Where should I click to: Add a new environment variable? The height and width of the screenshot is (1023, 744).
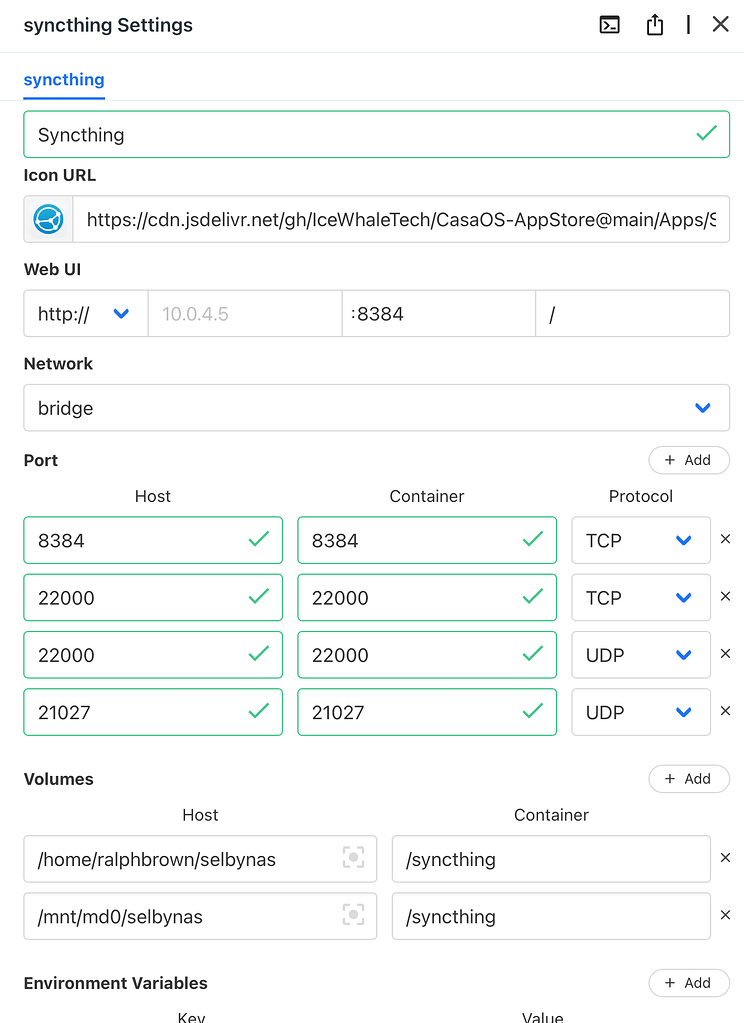pyautogui.click(x=688, y=983)
